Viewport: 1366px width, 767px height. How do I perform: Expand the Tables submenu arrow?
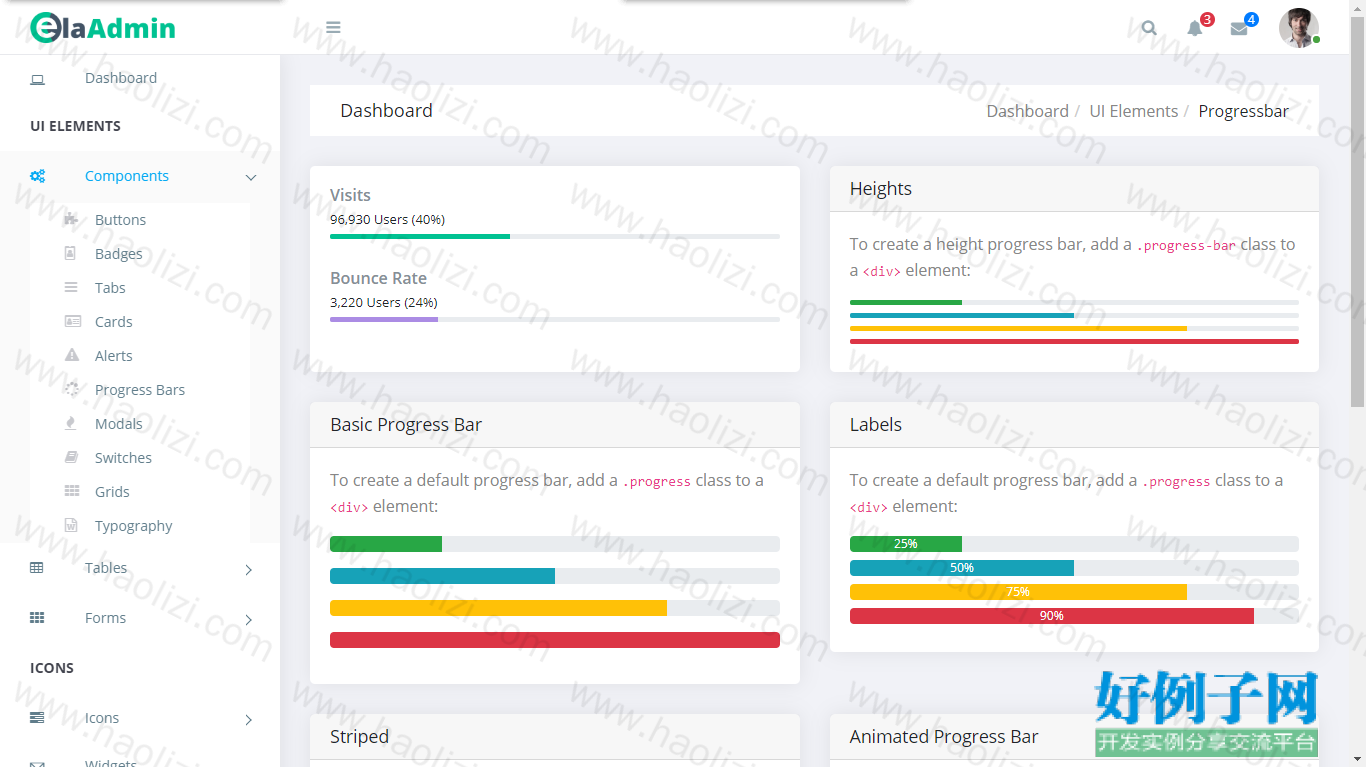click(249, 570)
